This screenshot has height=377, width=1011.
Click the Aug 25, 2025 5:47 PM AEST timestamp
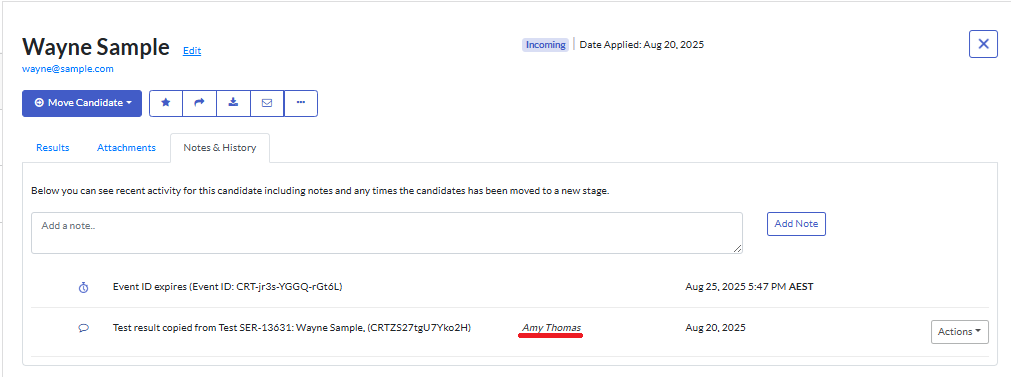point(749,287)
